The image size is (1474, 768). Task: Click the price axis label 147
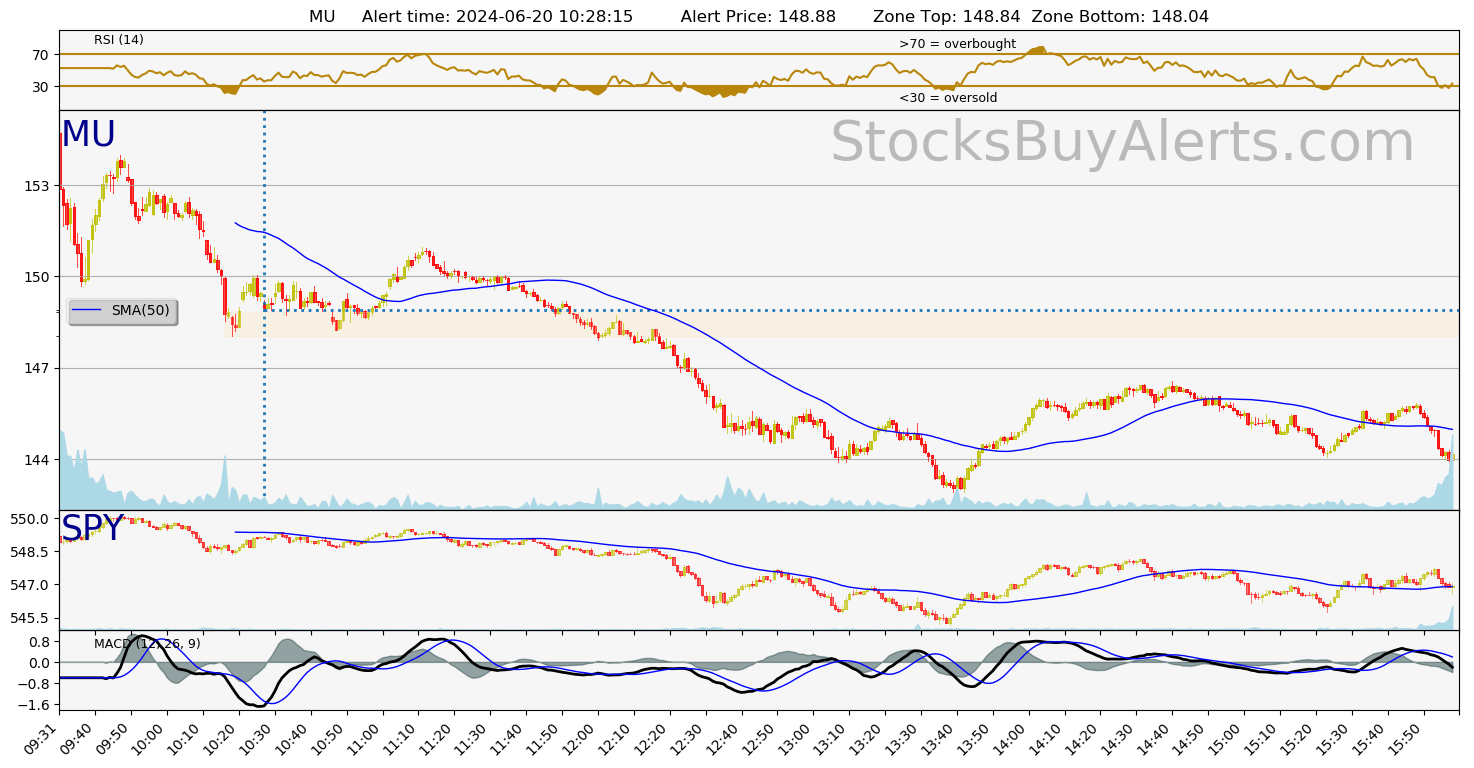click(36, 369)
